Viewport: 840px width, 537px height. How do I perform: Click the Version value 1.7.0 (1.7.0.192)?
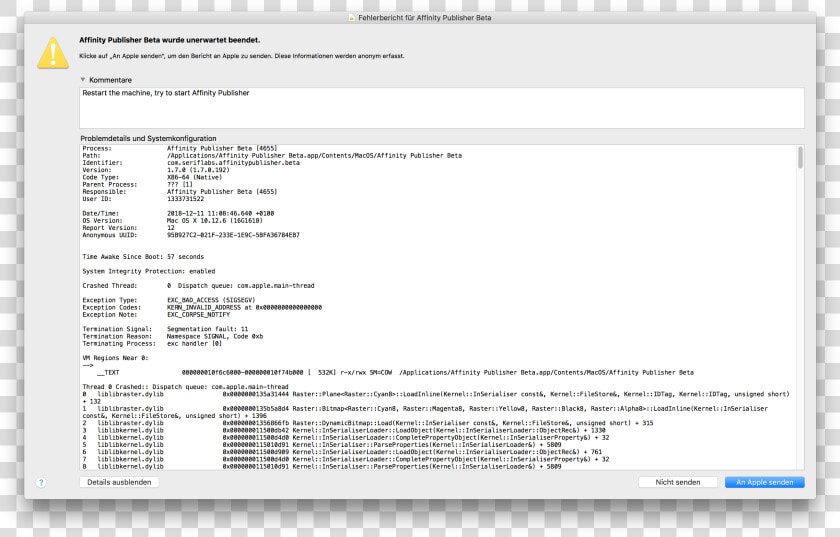(198, 170)
